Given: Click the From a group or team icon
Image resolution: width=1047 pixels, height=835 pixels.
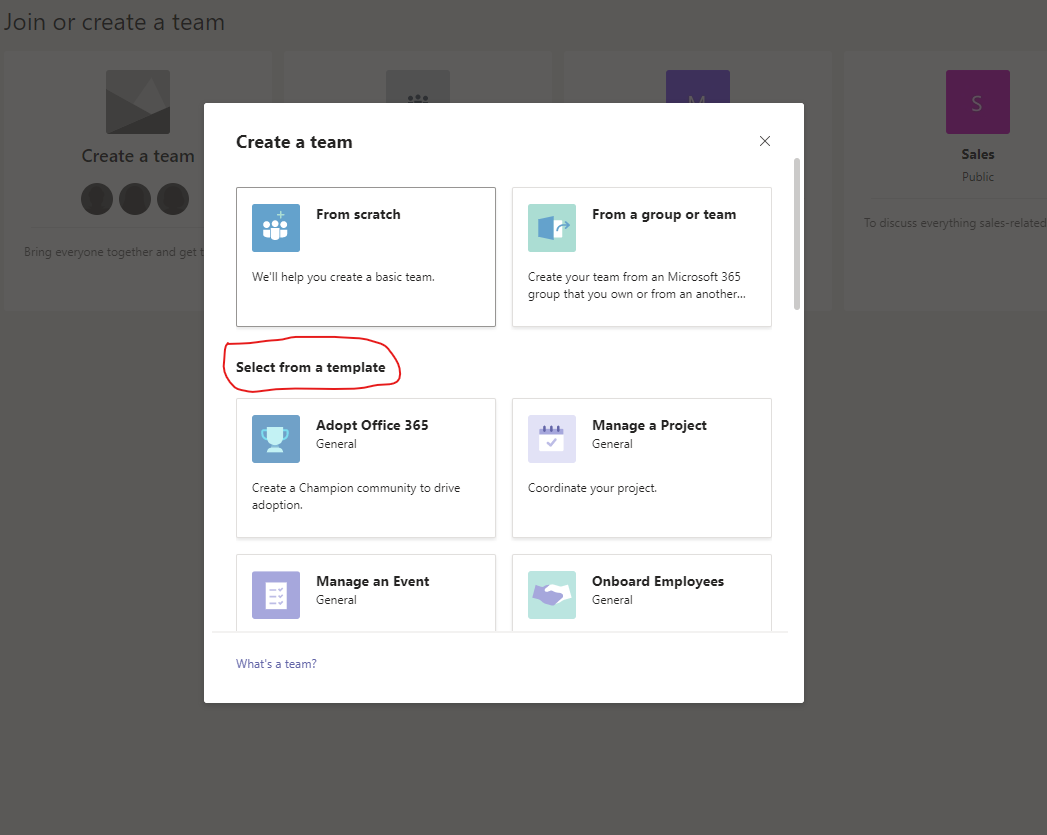Looking at the screenshot, I should [x=552, y=228].
